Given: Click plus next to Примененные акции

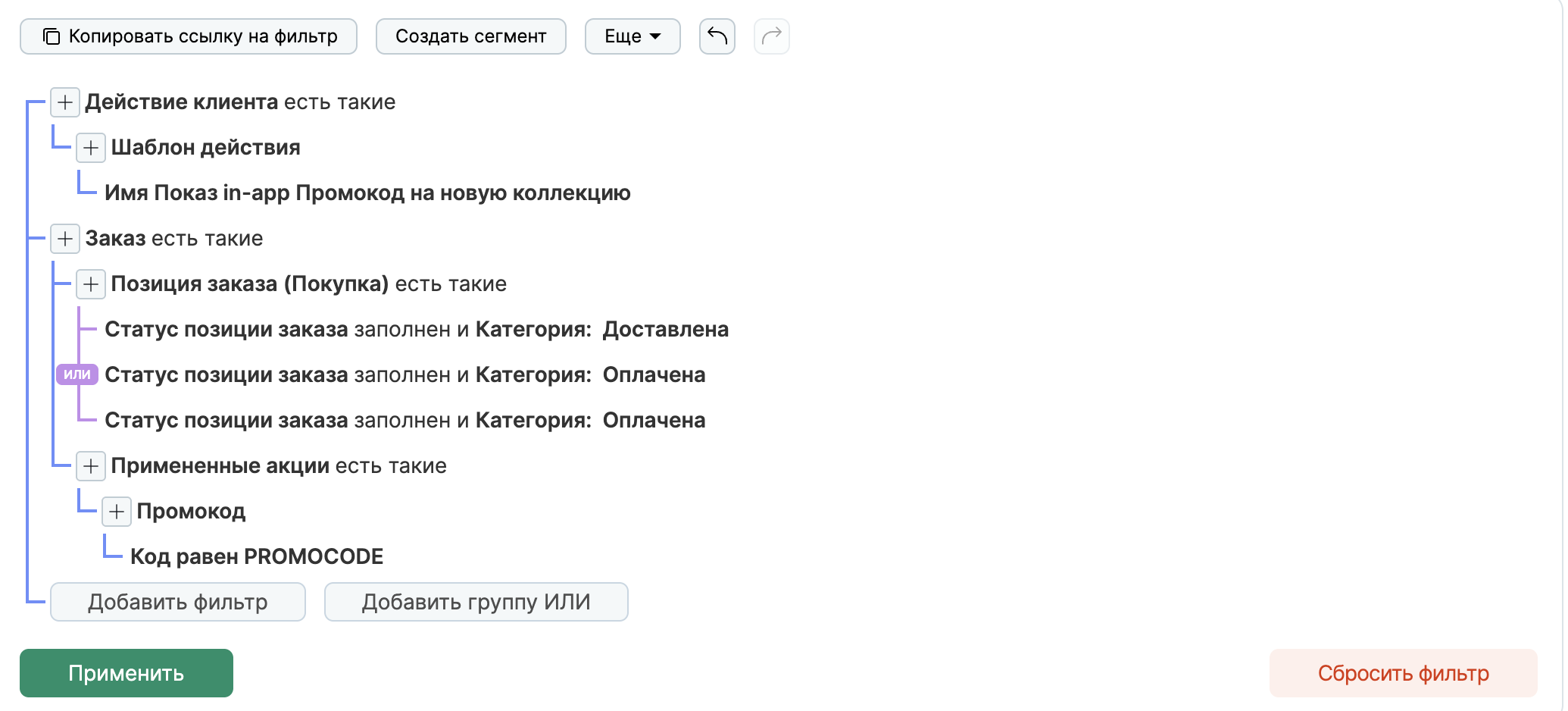Looking at the screenshot, I should 91,466.
